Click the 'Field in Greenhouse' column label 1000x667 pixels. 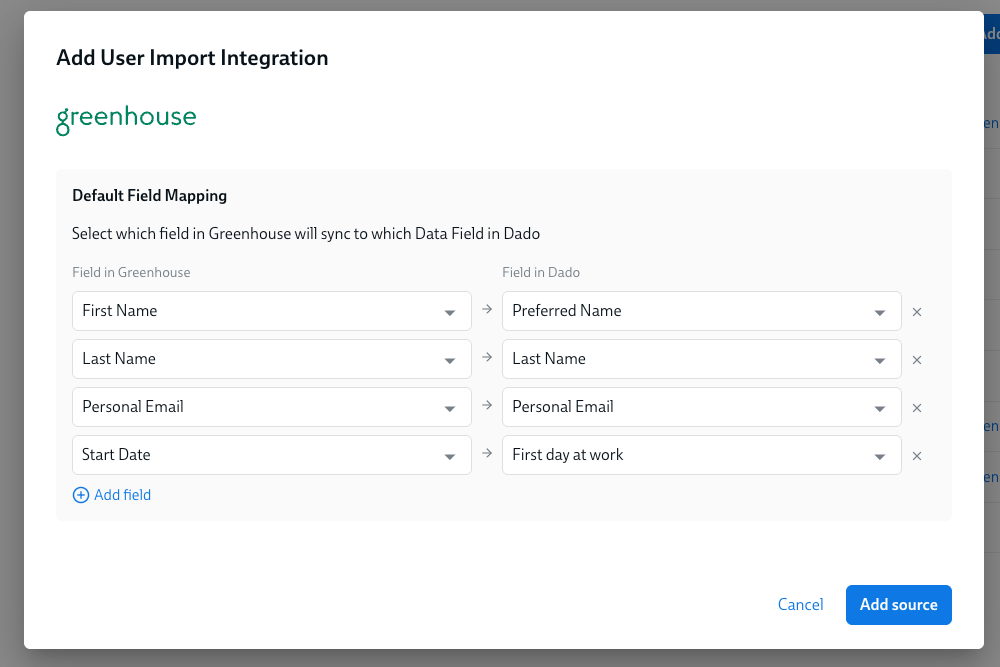click(x=131, y=272)
